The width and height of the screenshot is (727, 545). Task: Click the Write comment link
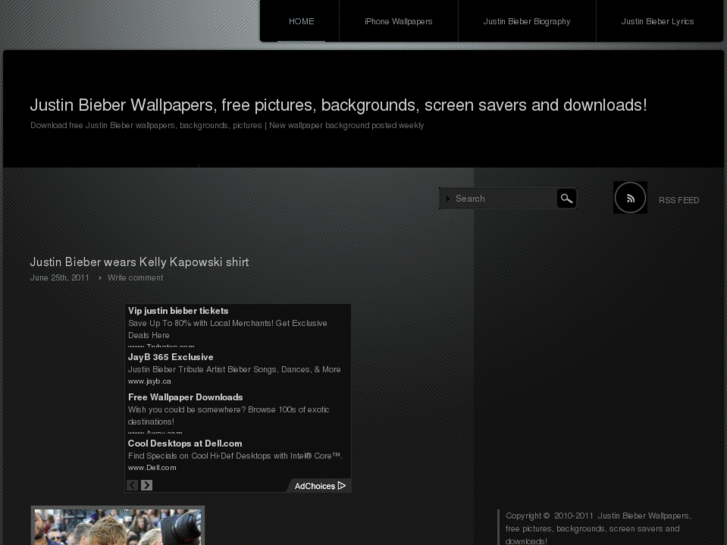135,278
